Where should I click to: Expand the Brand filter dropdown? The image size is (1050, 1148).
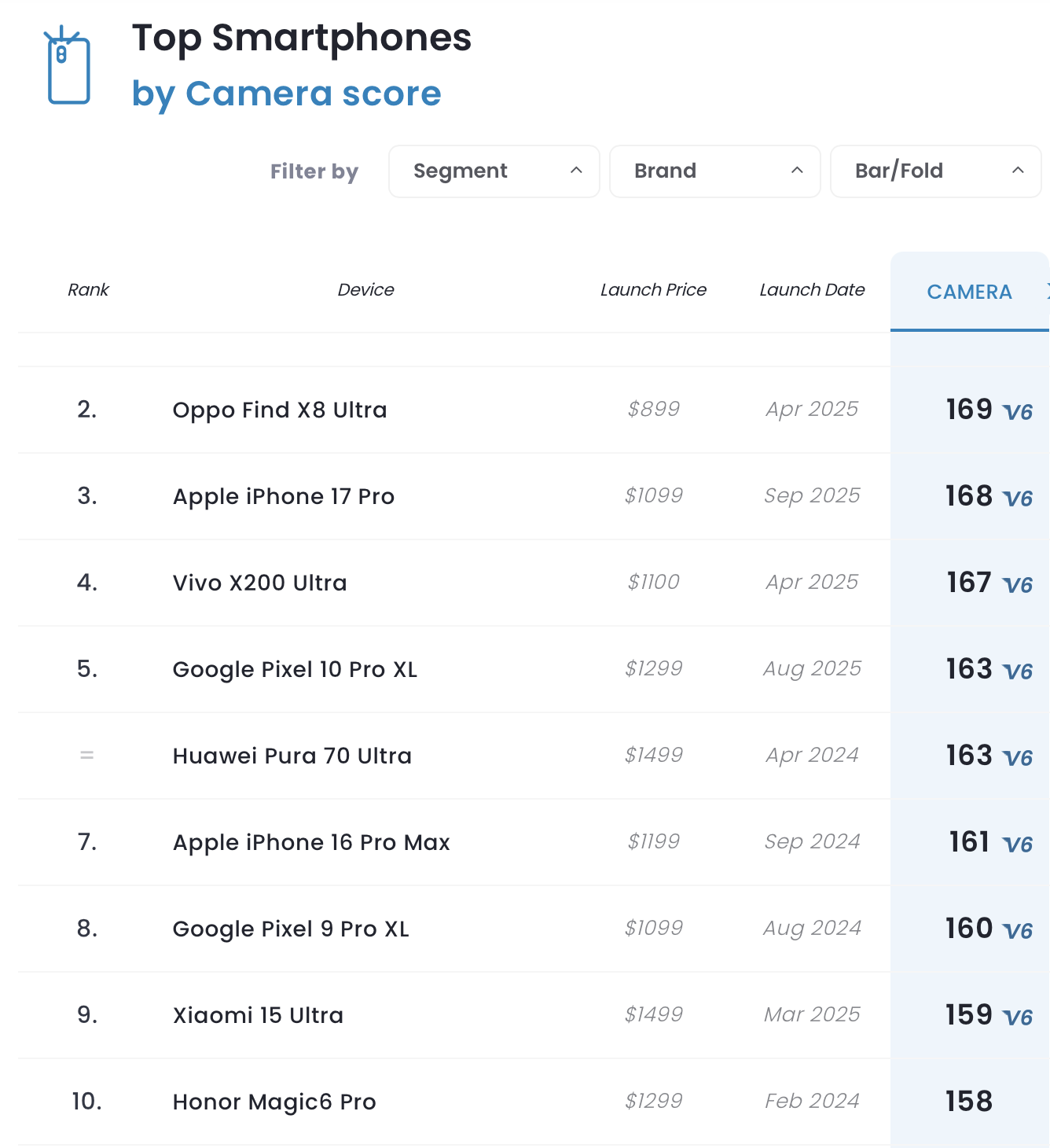(715, 171)
